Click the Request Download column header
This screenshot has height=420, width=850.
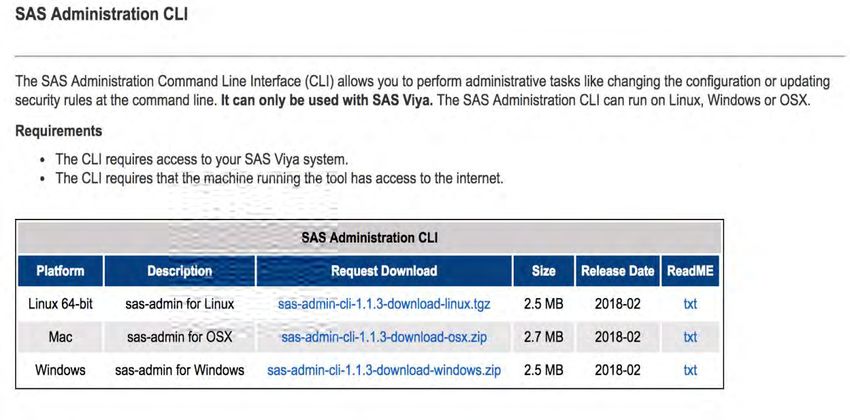(x=384, y=270)
